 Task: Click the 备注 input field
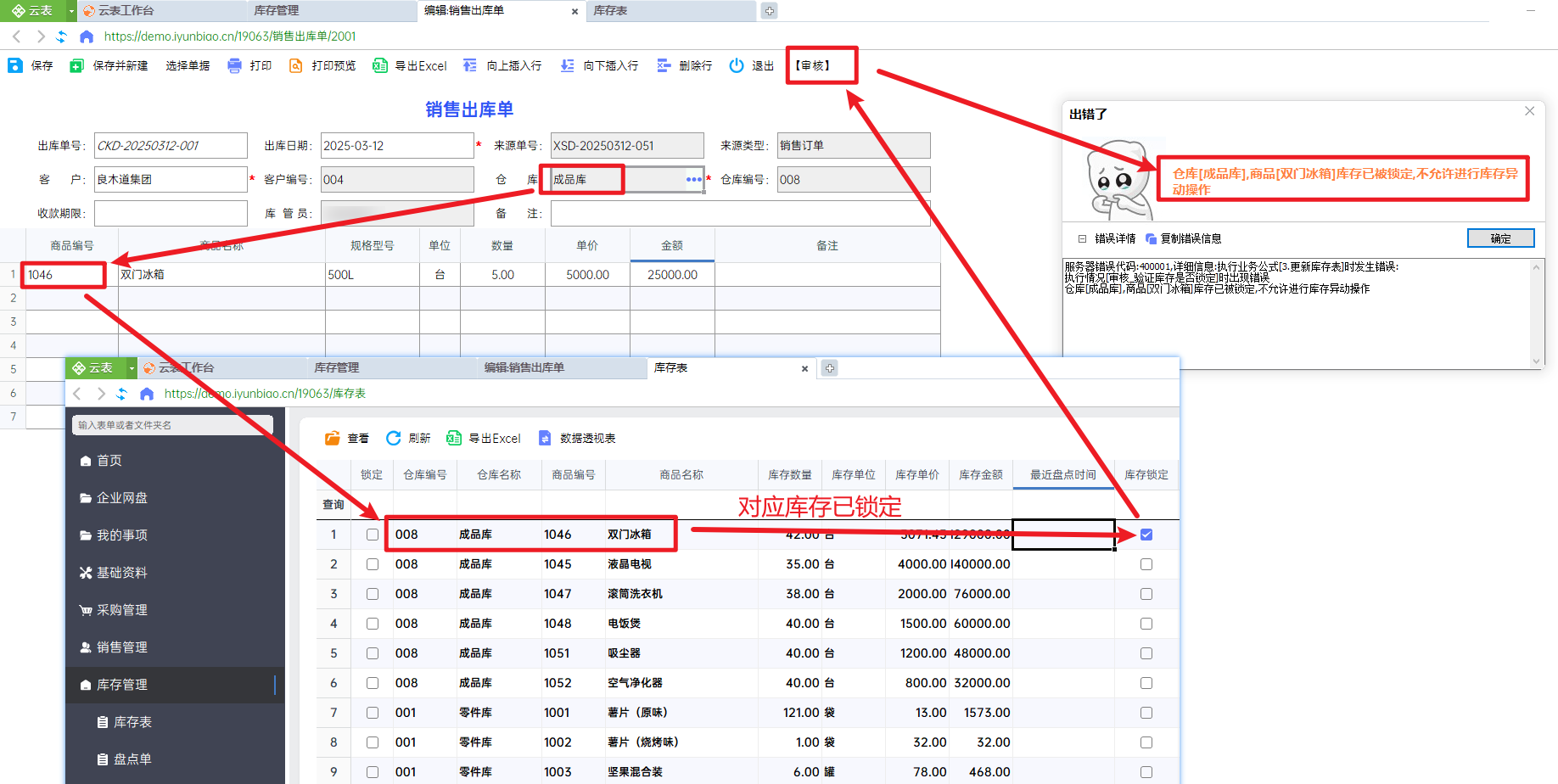[740, 214]
